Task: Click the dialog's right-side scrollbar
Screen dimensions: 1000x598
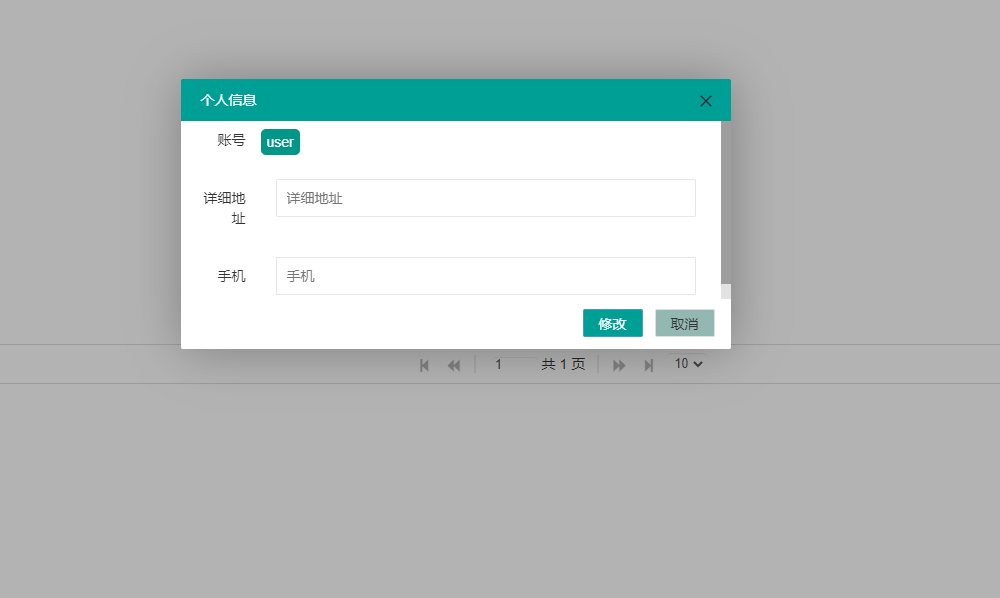Action: (725, 290)
